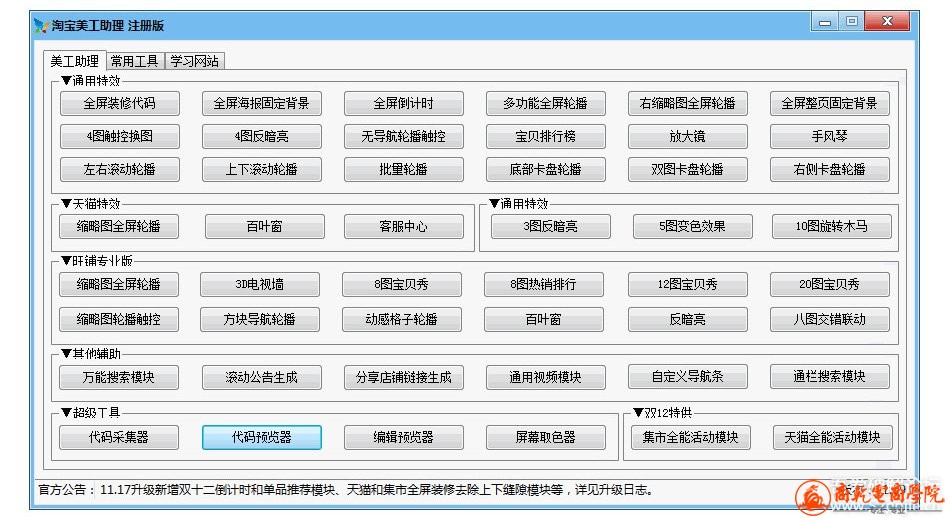The height and width of the screenshot is (523, 950).
Task: Click 20图宝贝秀 button
Action: [x=829, y=284]
